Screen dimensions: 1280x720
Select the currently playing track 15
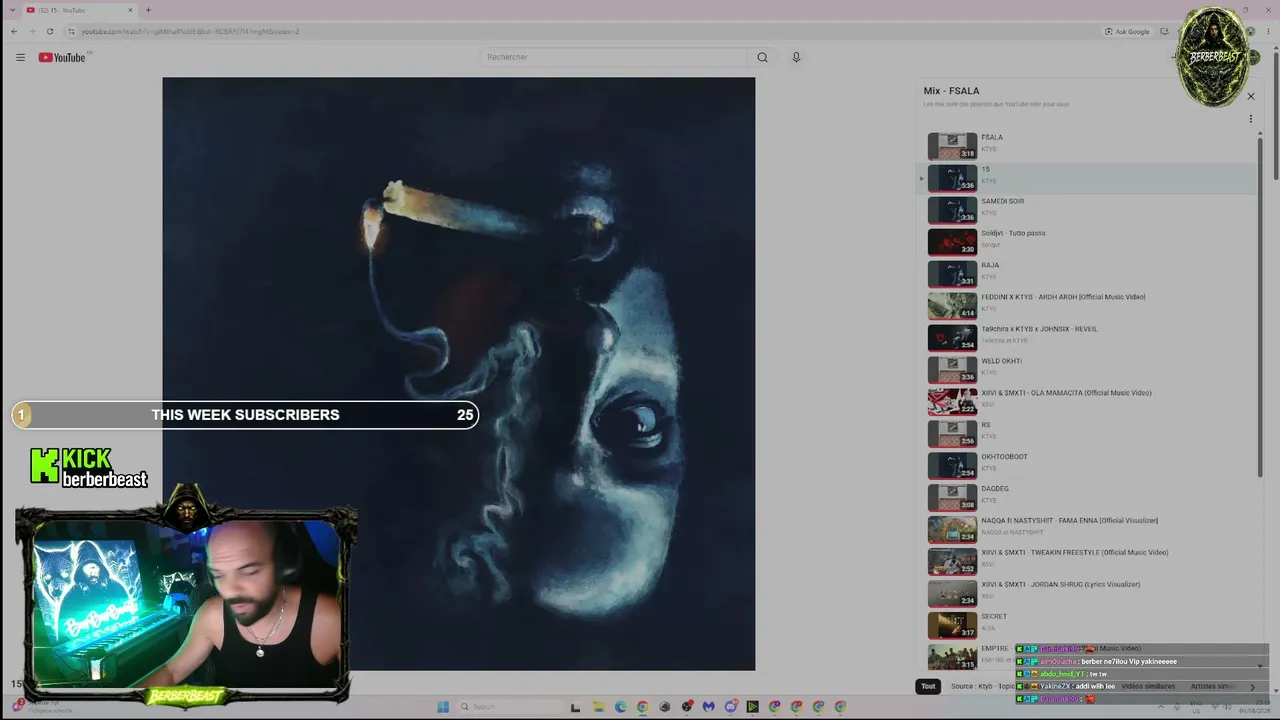1088,178
